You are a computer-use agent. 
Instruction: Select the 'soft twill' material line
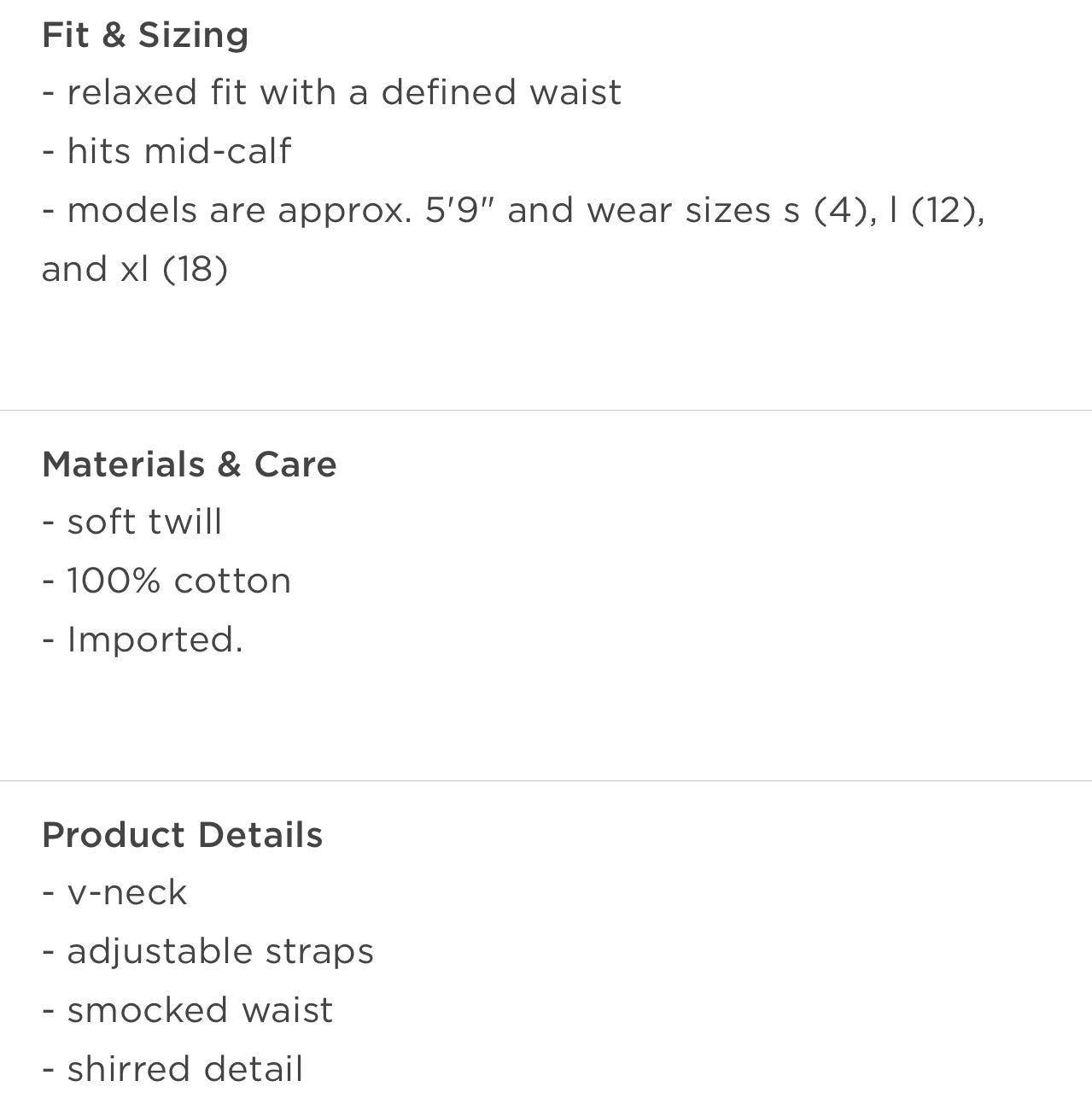(x=144, y=522)
